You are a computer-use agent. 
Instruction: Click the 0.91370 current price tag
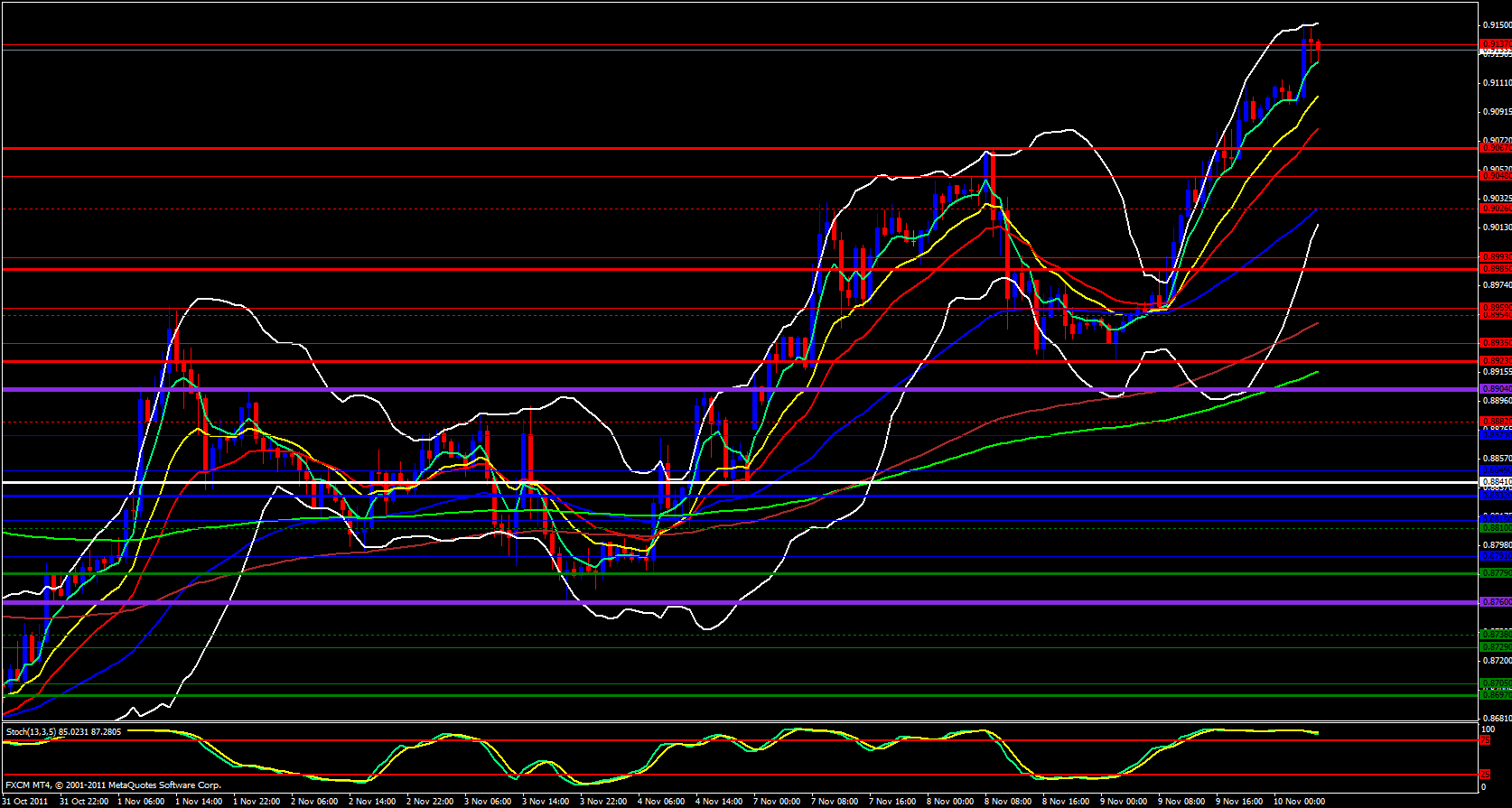[x=1496, y=43]
